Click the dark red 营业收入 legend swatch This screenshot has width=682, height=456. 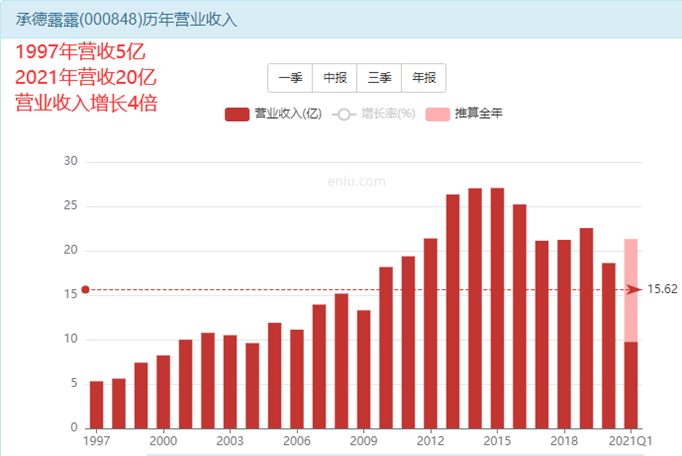tap(237, 114)
